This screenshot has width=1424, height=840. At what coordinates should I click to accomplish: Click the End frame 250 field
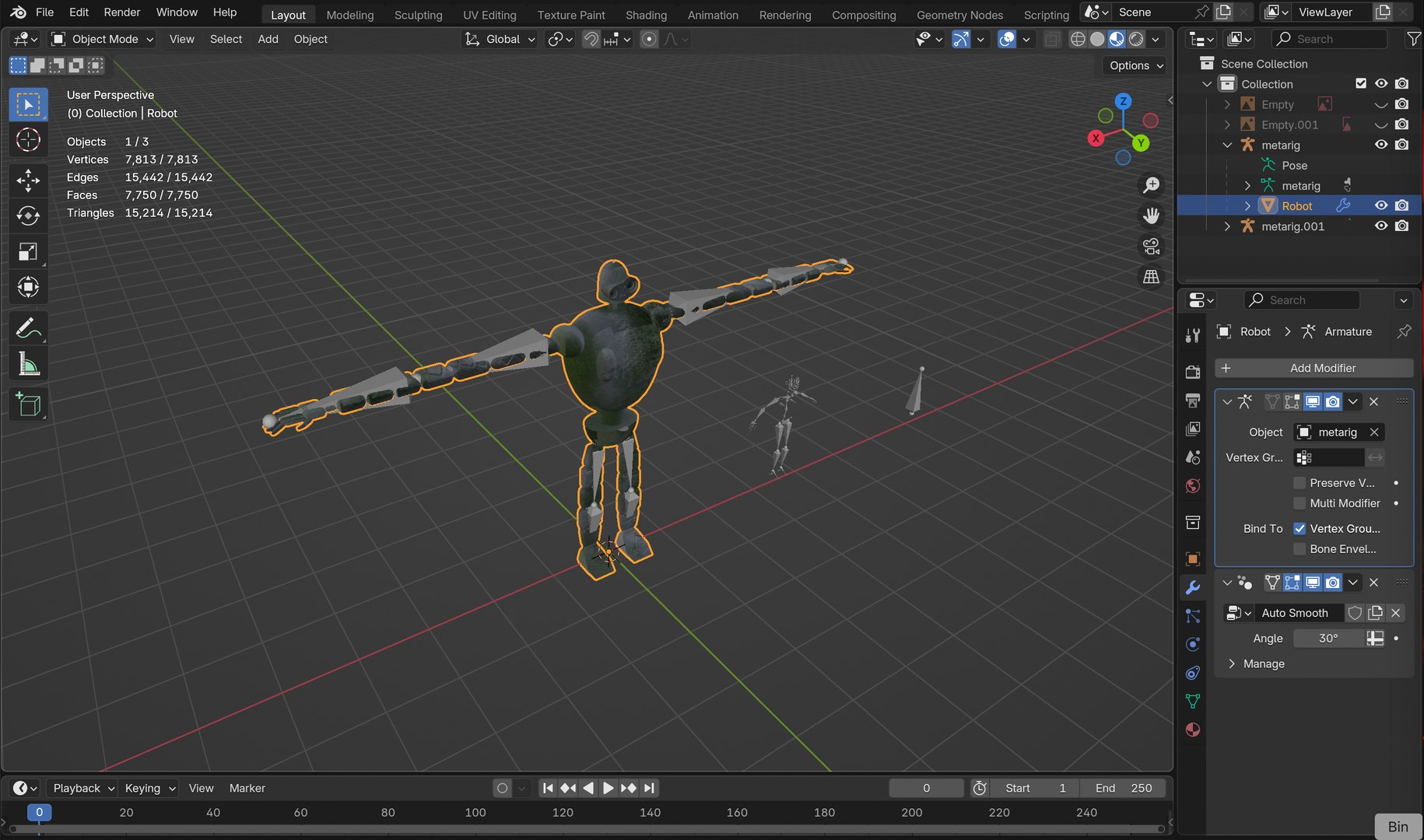(1124, 788)
